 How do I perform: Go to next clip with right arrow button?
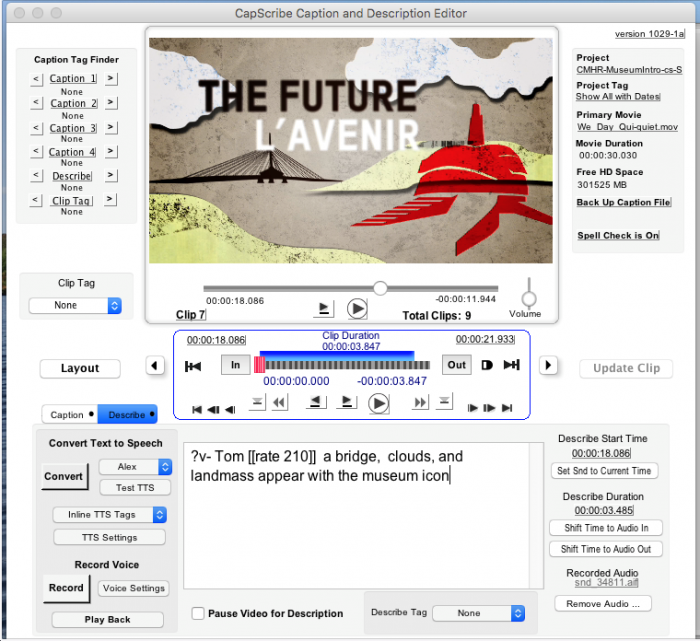coord(548,365)
